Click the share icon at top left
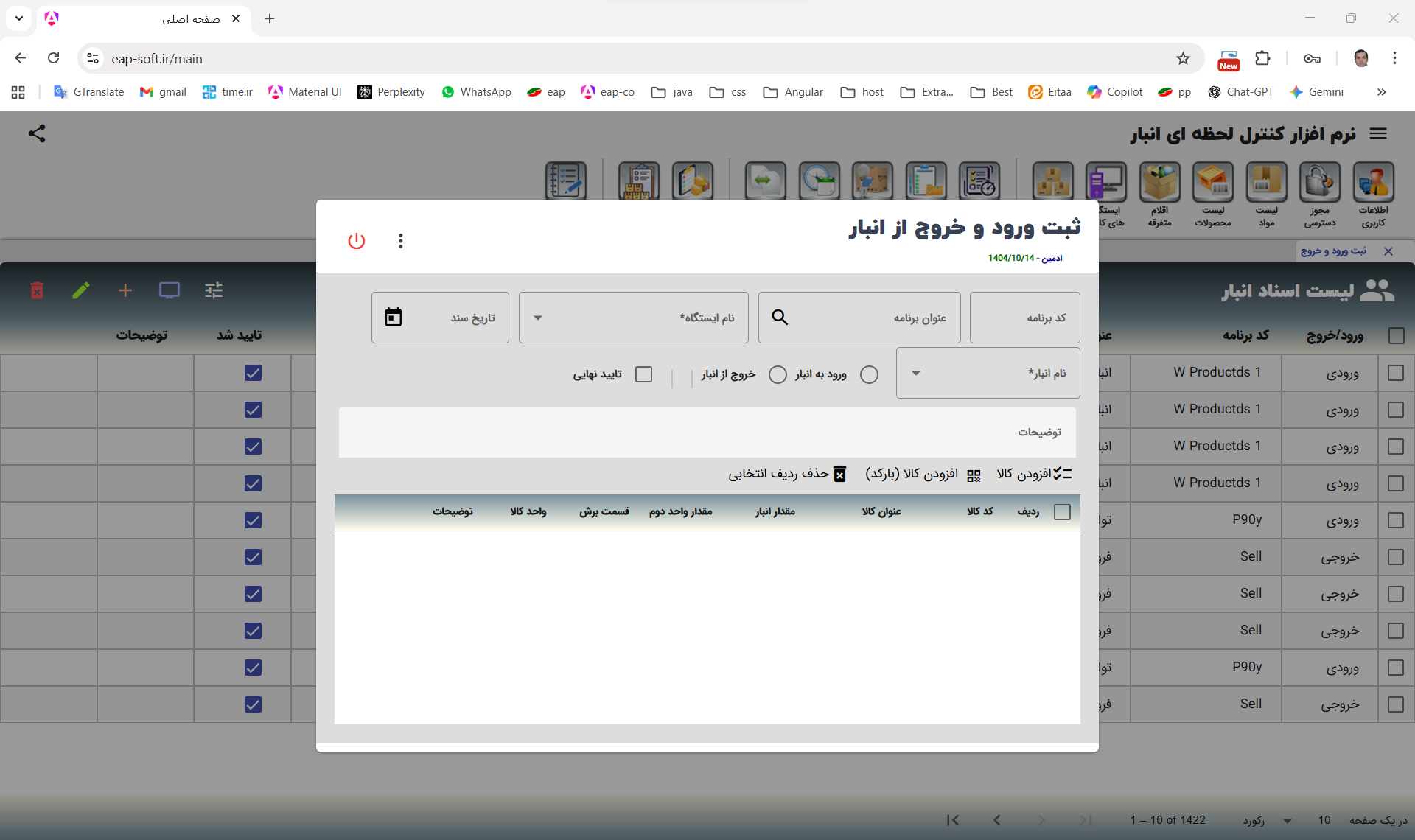 tap(37, 133)
